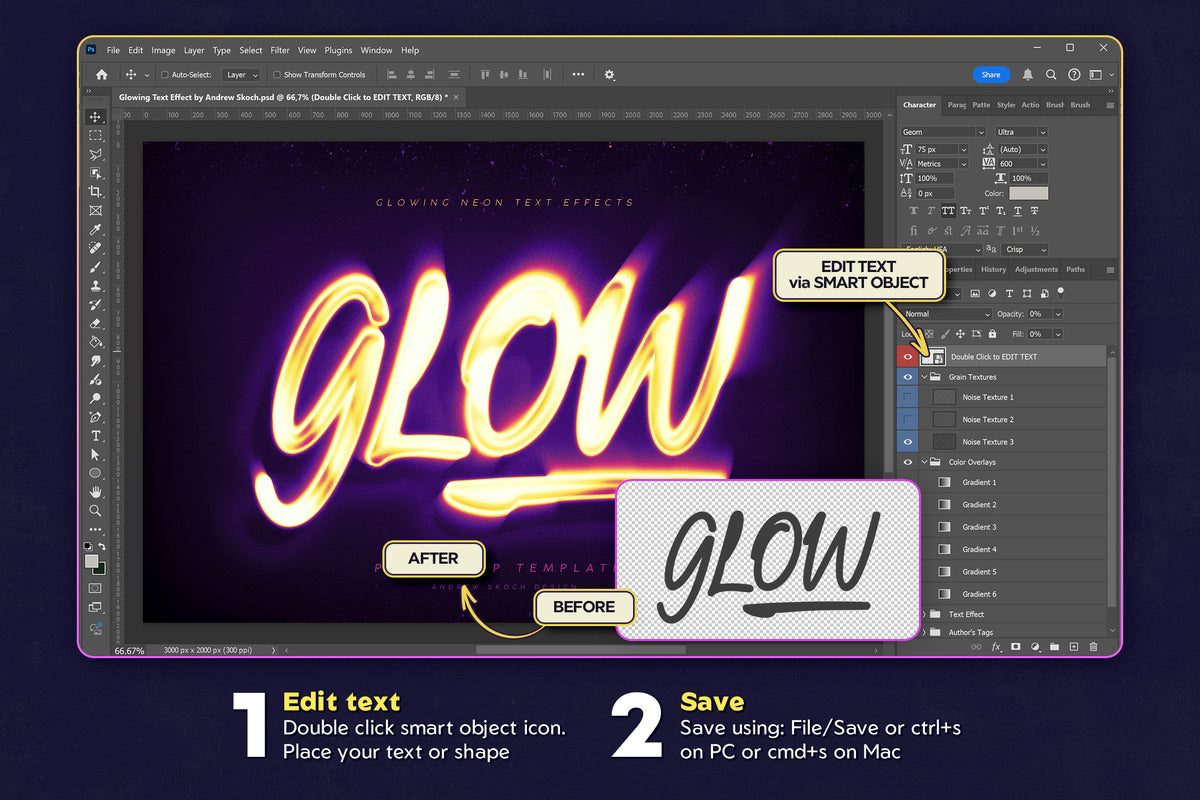Select the Type tool in the toolbar

(x=95, y=436)
